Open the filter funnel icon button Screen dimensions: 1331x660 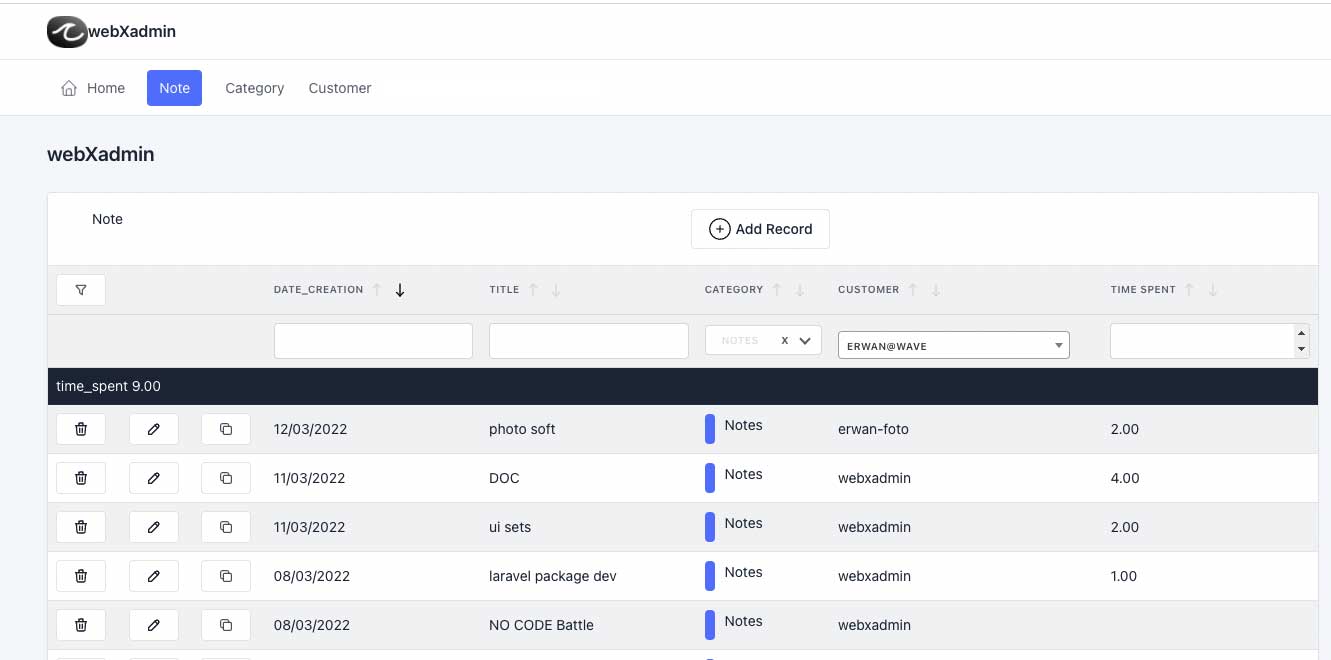point(81,290)
